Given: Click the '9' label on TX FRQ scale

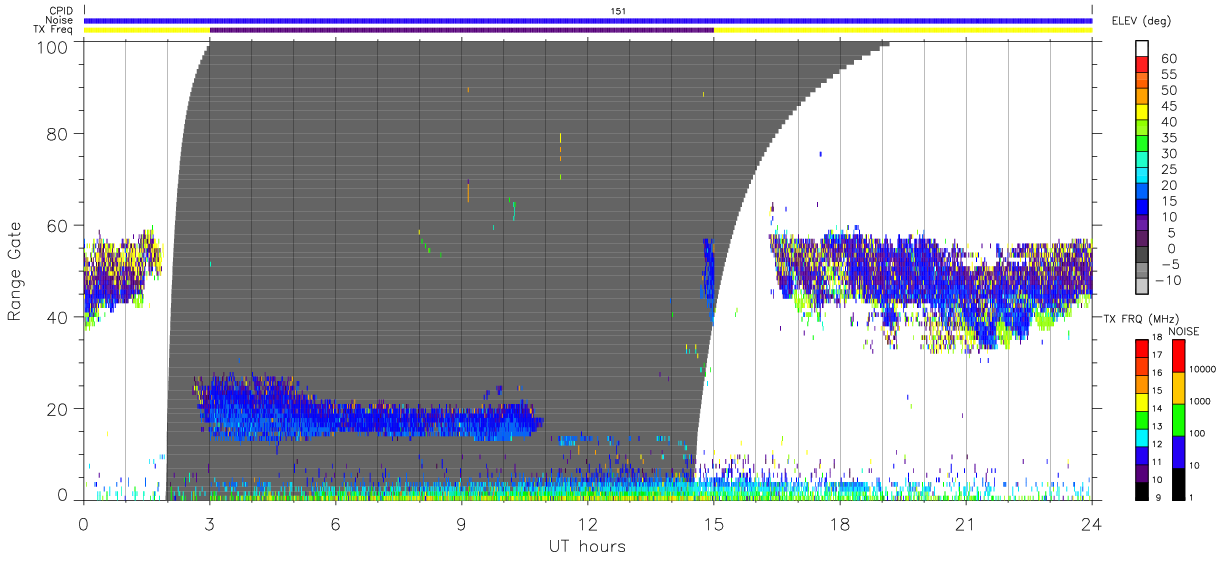Looking at the screenshot, I should click(x=1158, y=496).
